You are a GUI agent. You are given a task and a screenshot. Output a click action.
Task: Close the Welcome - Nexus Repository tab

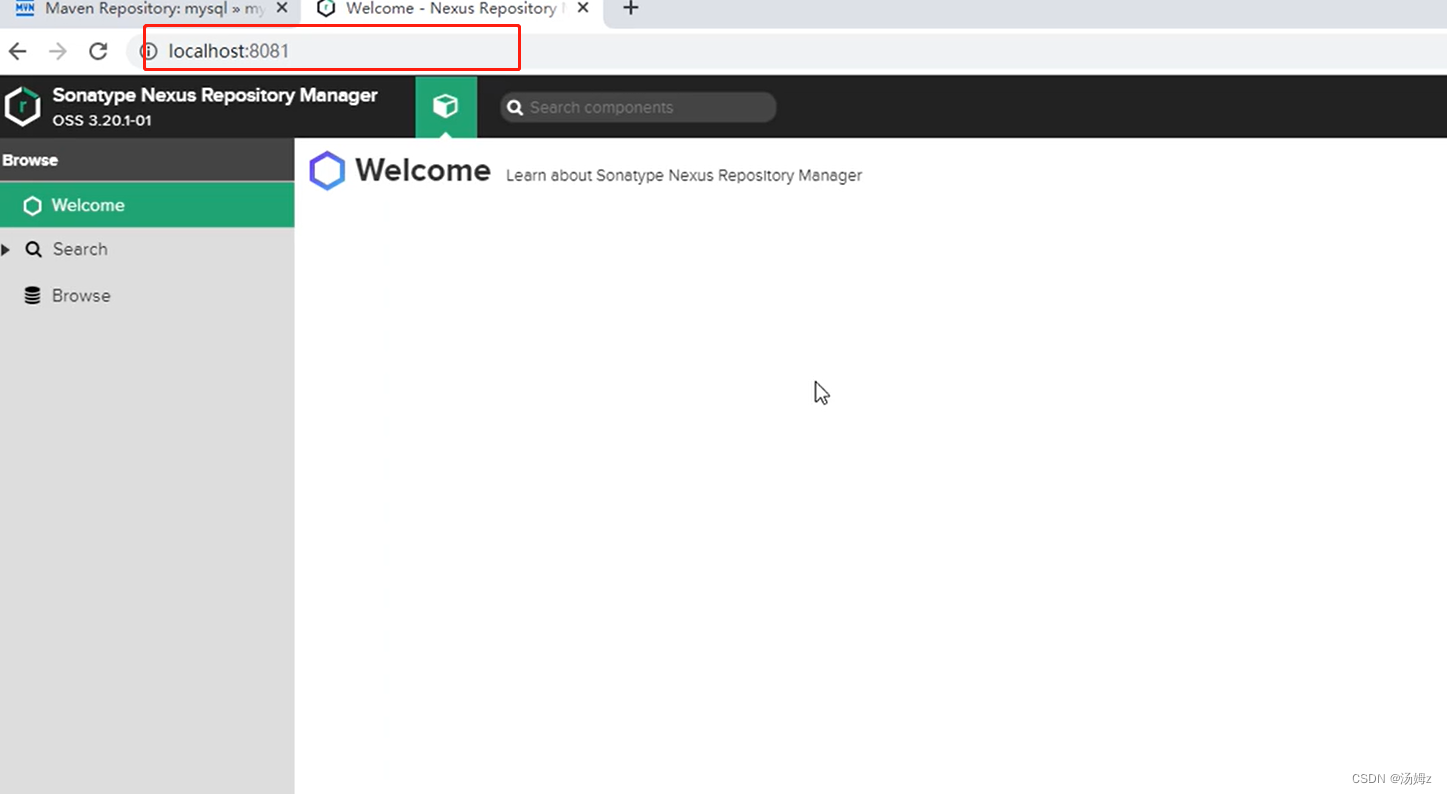tap(583, 8)
